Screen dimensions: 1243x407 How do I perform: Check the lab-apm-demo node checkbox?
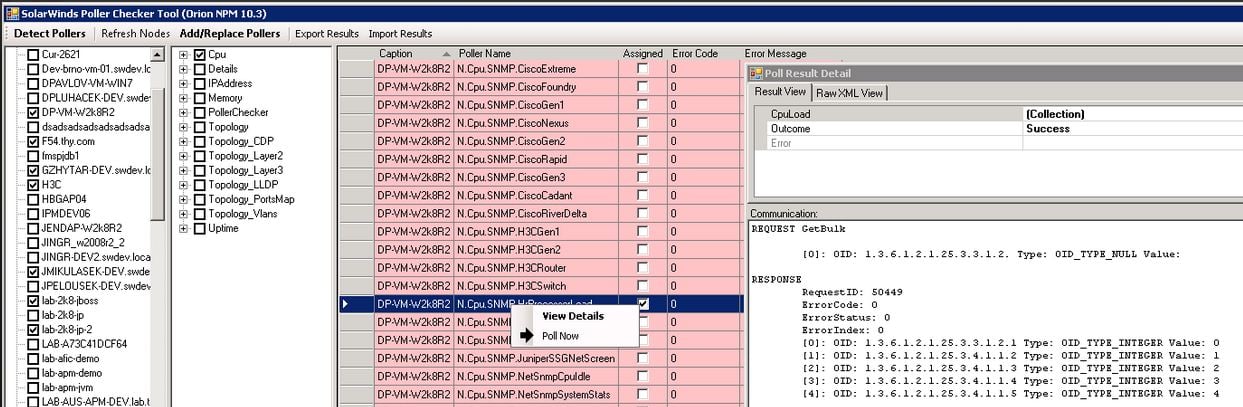[x=34, y=373]
